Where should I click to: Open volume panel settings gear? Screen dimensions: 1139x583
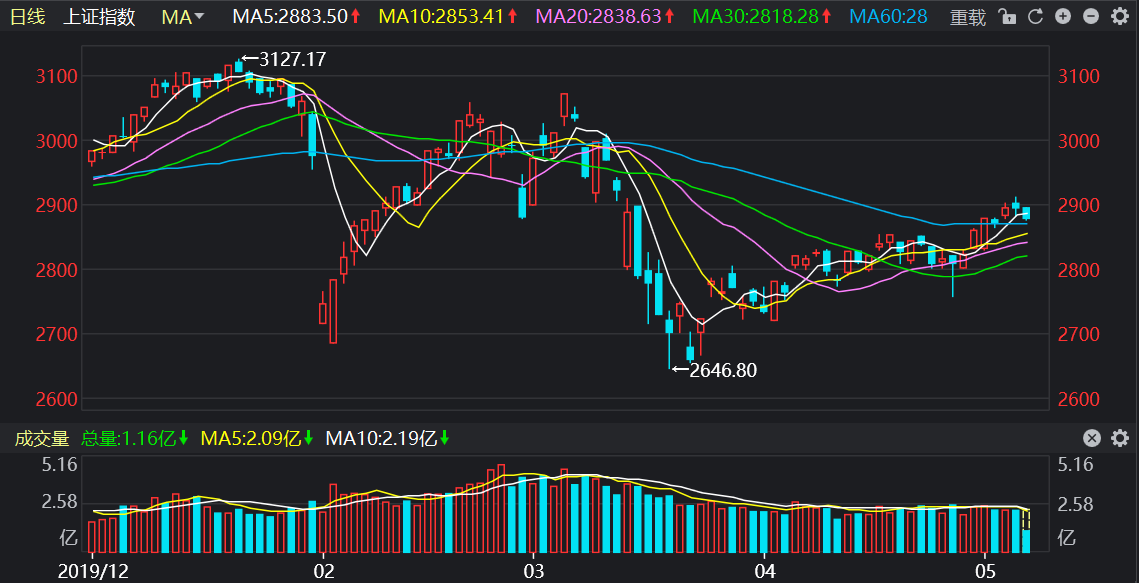1119,438
